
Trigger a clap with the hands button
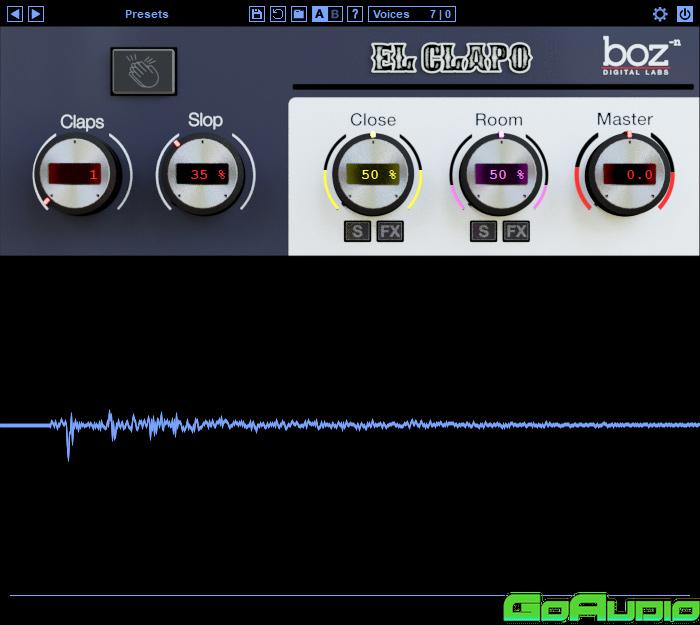[x=144, y=71]
